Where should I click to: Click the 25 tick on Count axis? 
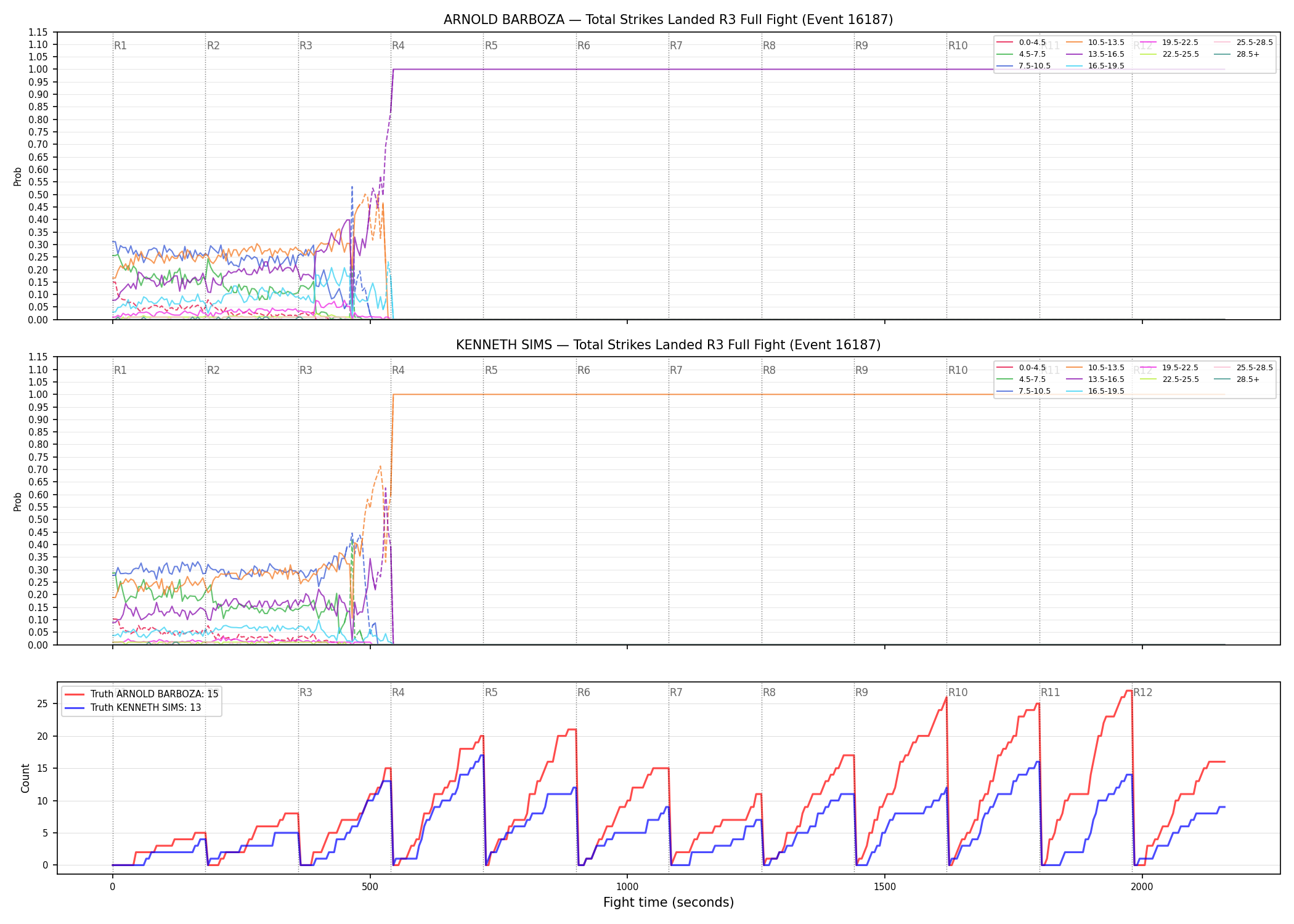click(43, 704)
